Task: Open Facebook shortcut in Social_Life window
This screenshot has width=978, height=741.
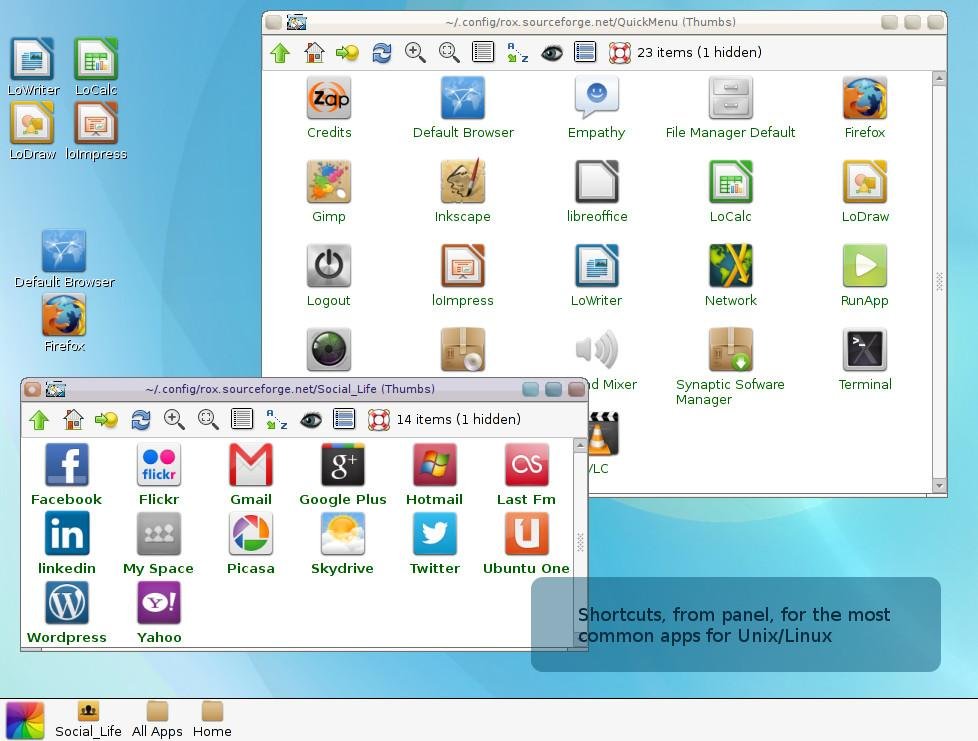Action: click(67, 465)
